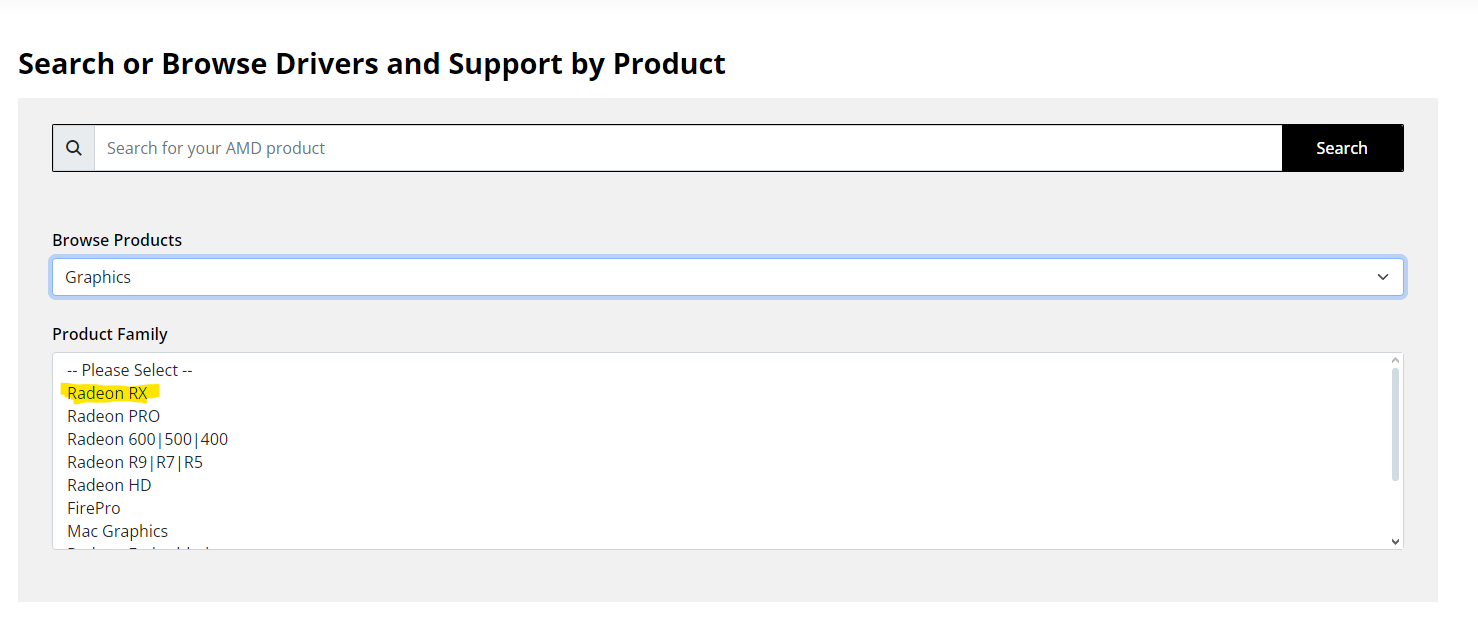Choose Radeon HD product family
The width and height of the screenshot is (1478, 643).
[x=109, y=485]
